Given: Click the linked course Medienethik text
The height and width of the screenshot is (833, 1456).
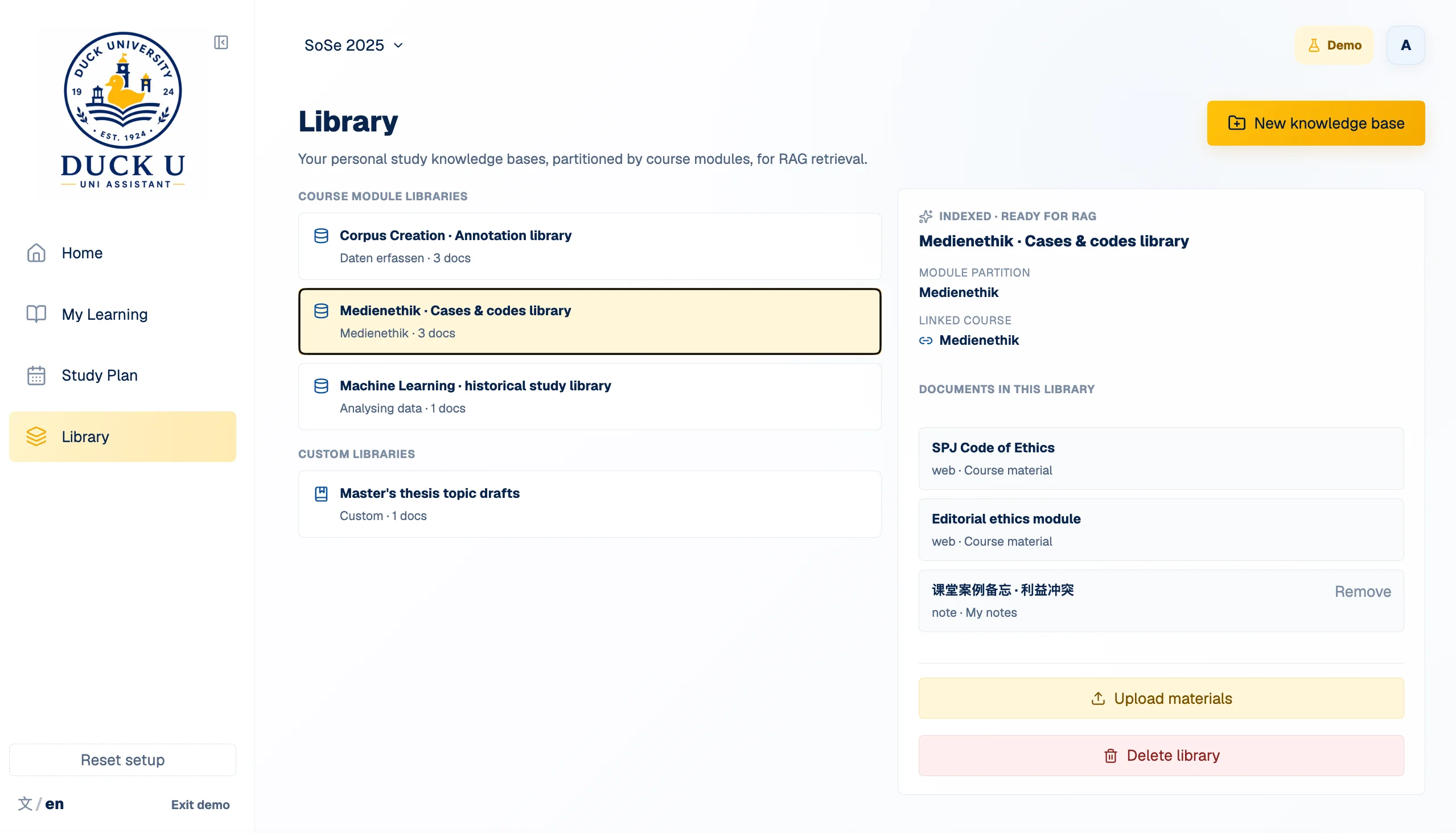Looking at the screenshot, I should pyautogui.click(x=978, y=340).
